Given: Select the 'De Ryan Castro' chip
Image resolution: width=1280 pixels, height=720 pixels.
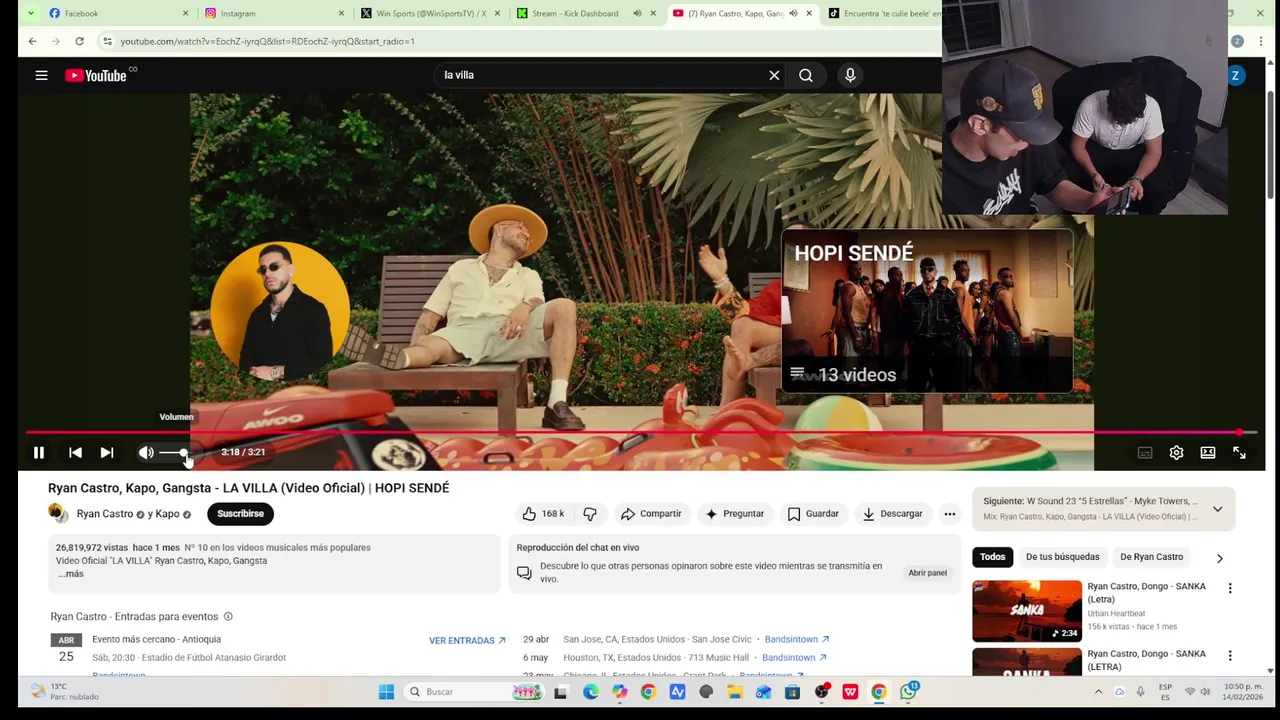Looking at the screenshot, I should coord(1151,557).
